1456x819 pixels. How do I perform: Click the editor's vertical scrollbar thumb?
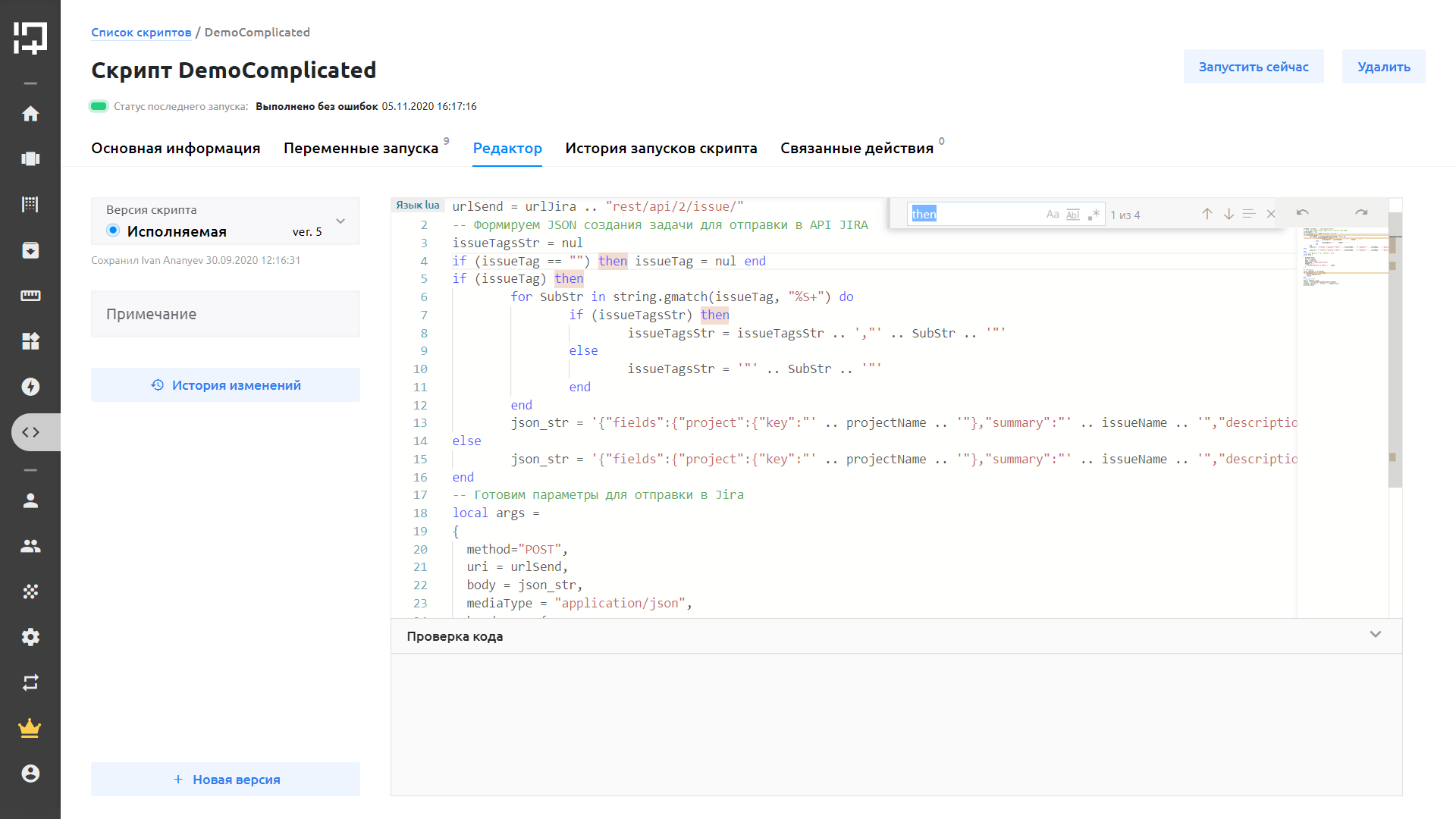coord(1395,349)
